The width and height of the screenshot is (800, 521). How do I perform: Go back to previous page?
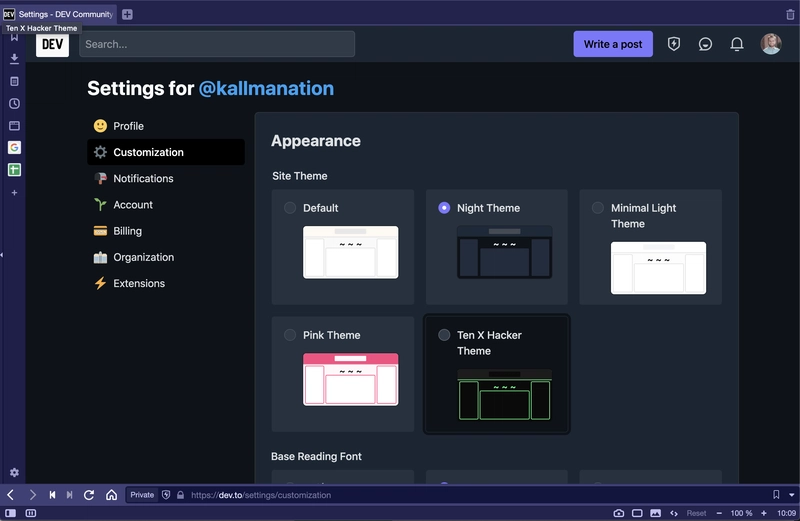click(11, 494)
